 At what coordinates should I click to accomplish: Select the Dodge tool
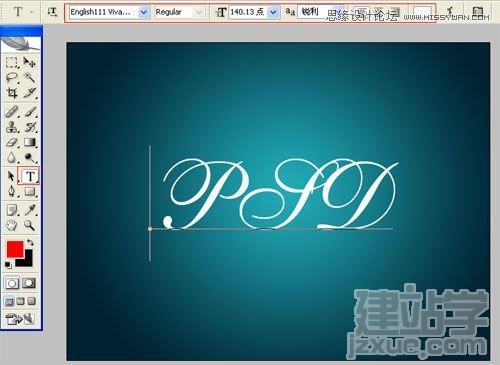(30, 158)
